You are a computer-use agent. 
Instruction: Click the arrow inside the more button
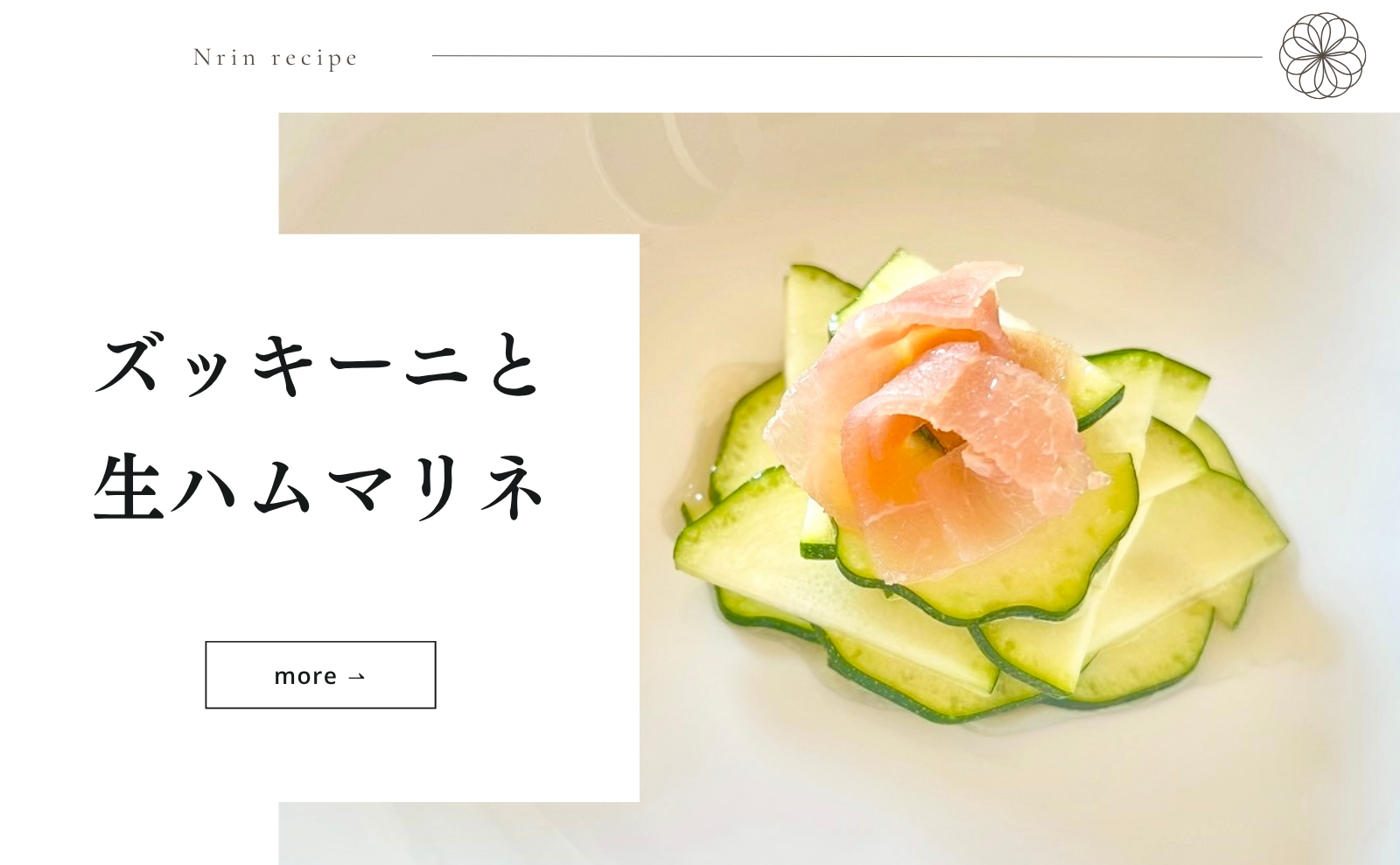click(355, 676)
